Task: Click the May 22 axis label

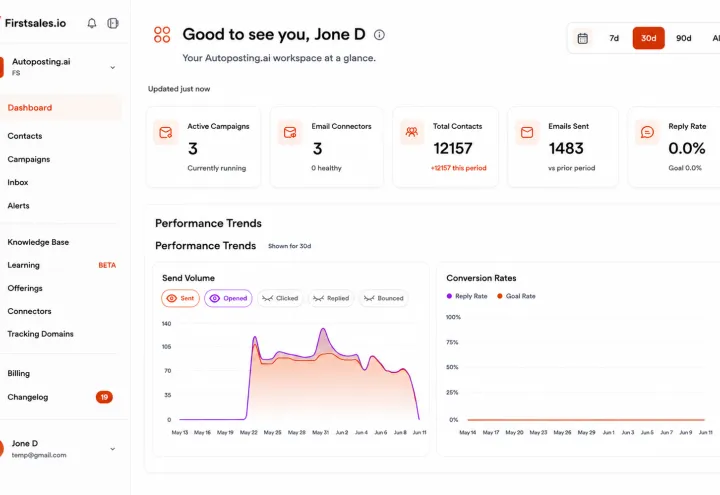Action: pos(248,433)
